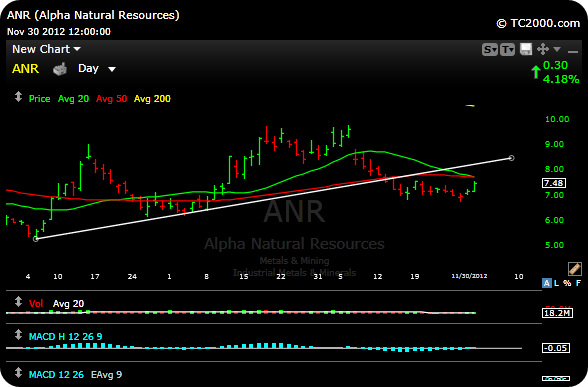The height and width of the screenshot is (387, 588).
Task: Click the 4.18% change value
Action: click(561, 79)
